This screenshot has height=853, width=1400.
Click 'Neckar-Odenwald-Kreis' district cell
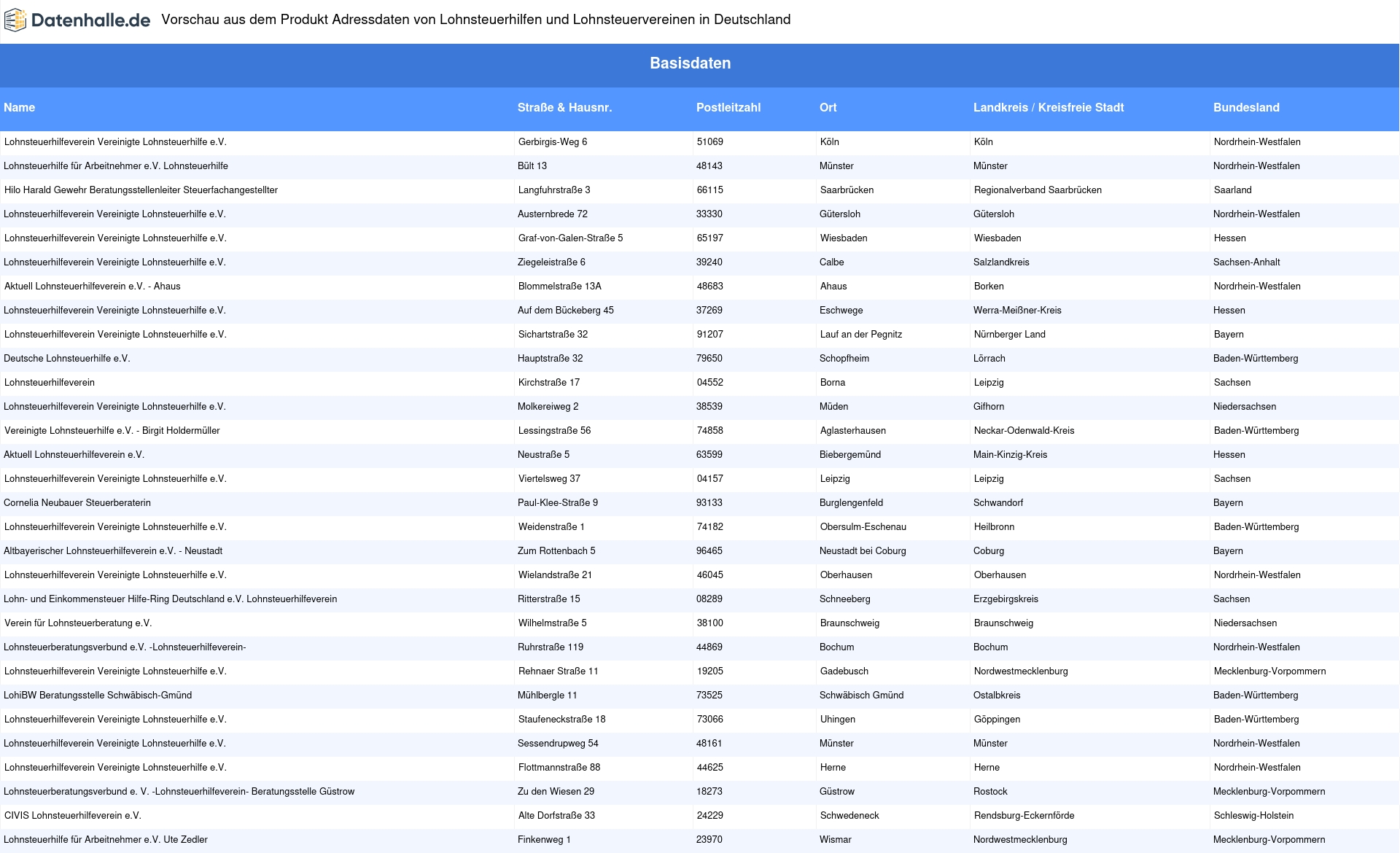(1024, 430)
